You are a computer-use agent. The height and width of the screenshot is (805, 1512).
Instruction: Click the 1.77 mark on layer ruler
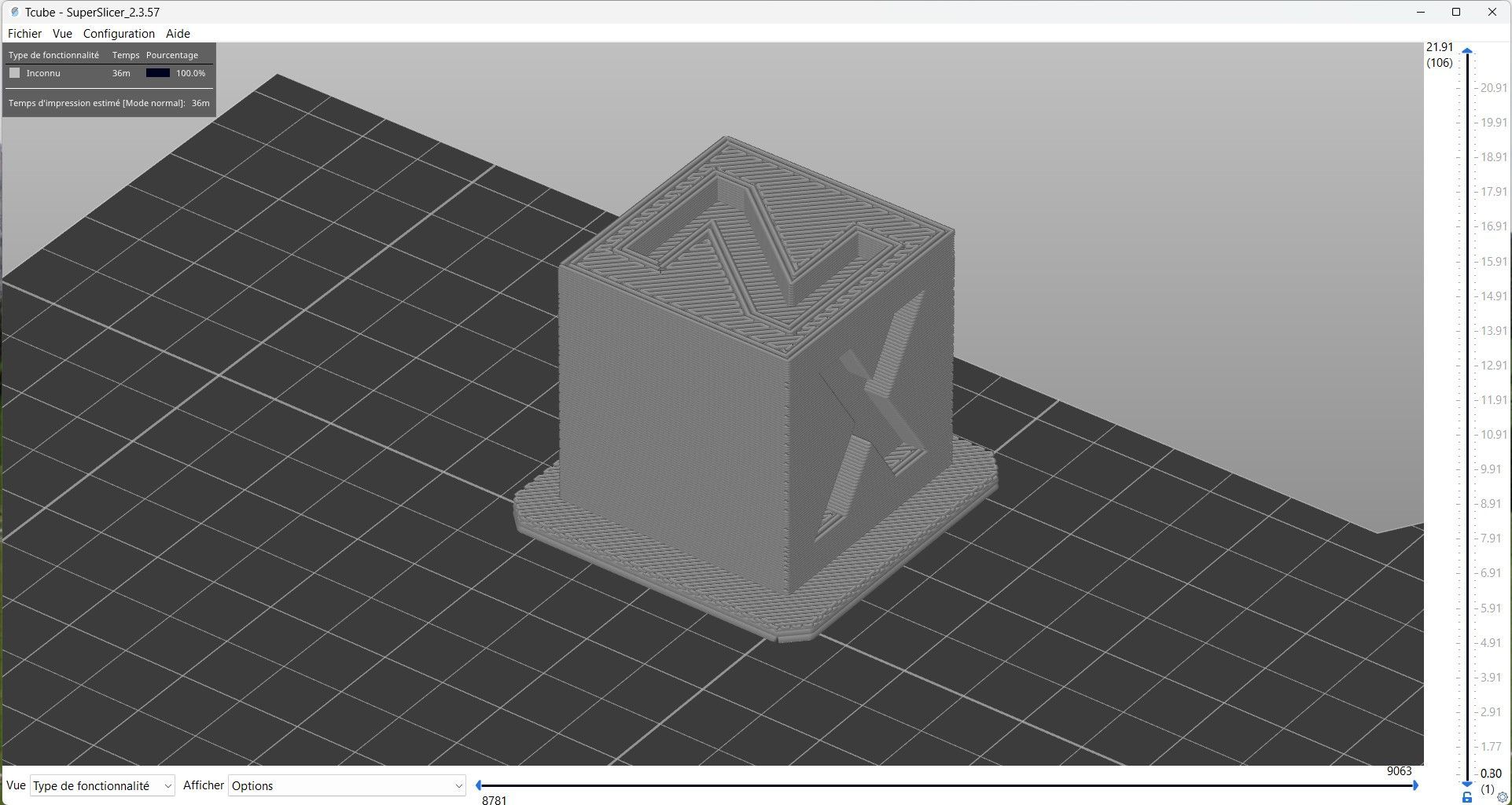(x=1491, y=747)
